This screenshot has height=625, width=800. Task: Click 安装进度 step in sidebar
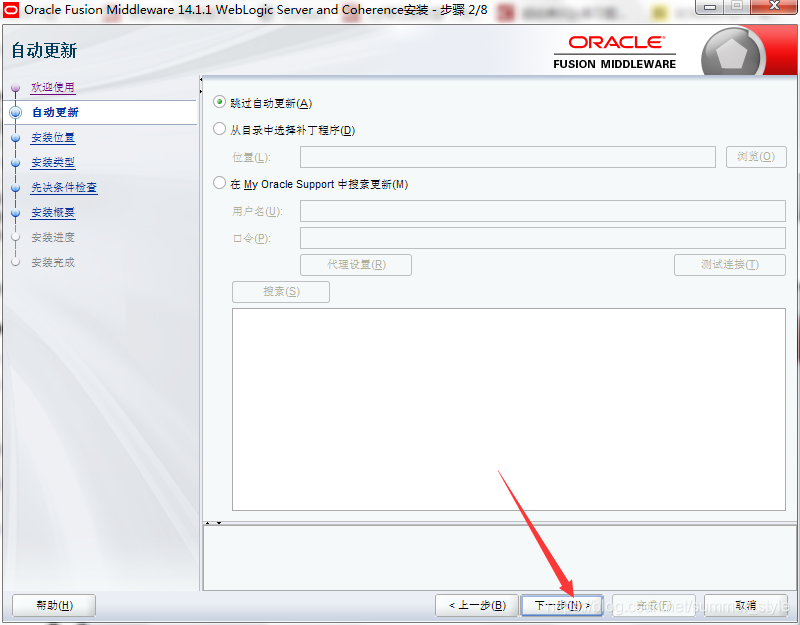tap(53, 237)
